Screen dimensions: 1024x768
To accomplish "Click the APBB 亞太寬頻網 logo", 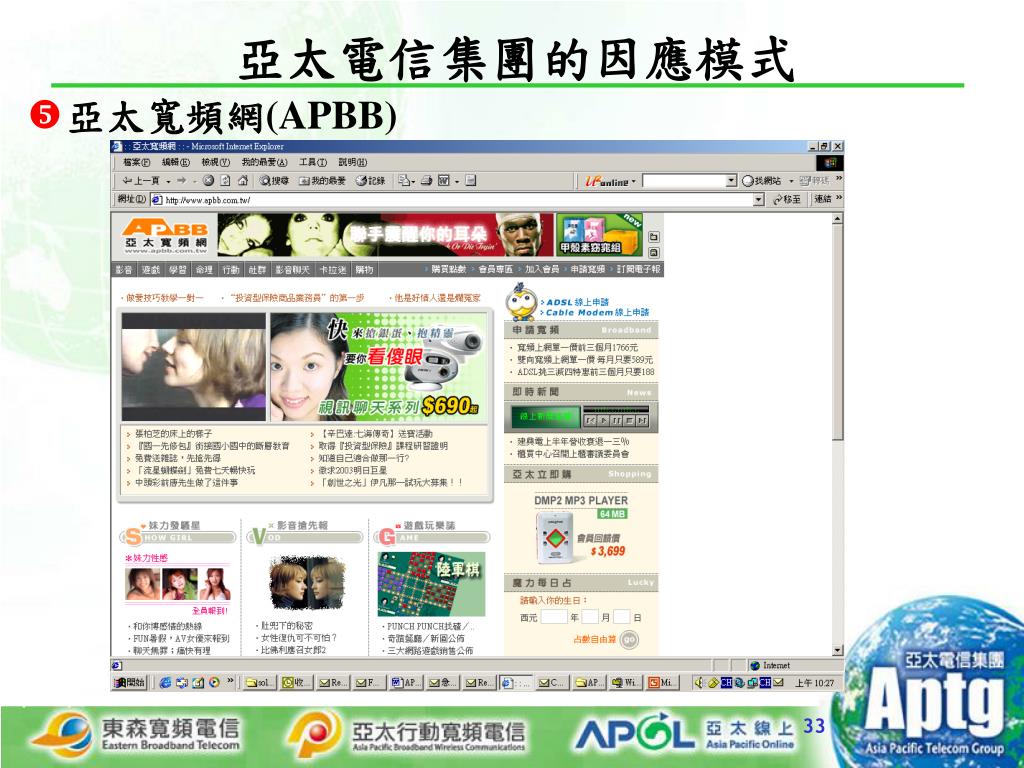I will 166,236.
